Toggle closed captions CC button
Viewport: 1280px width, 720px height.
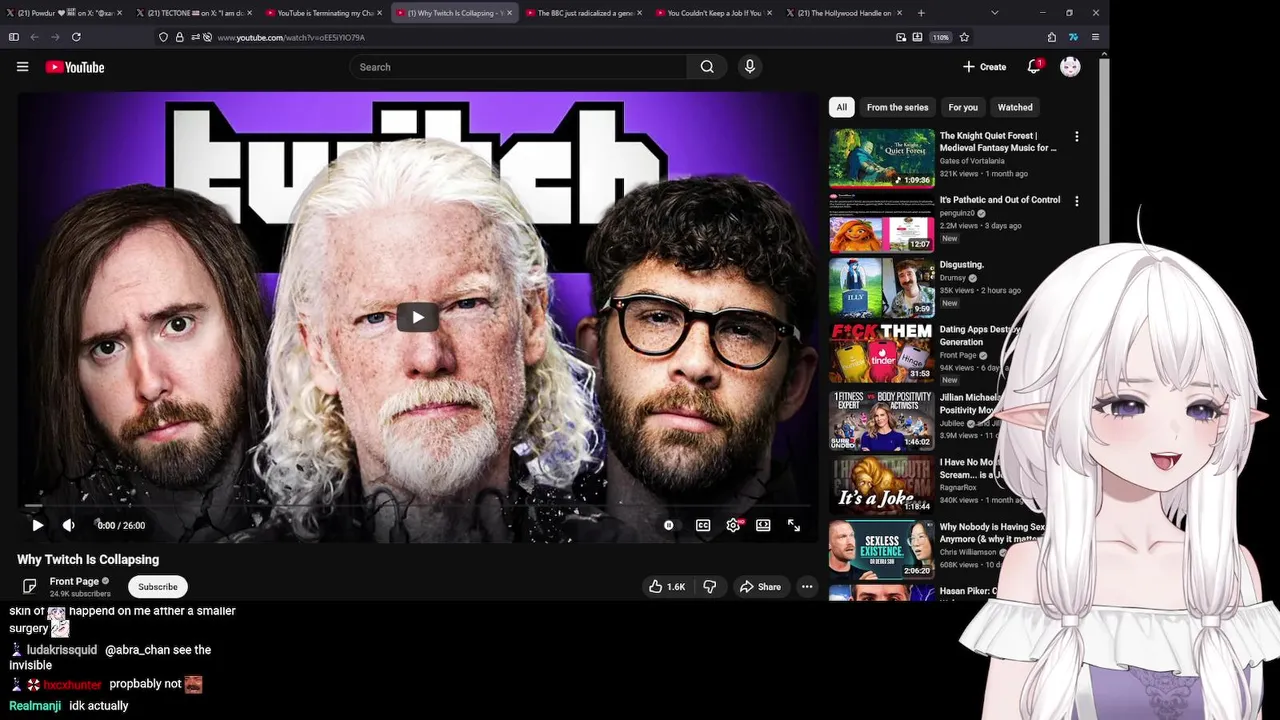click(703, 525)
